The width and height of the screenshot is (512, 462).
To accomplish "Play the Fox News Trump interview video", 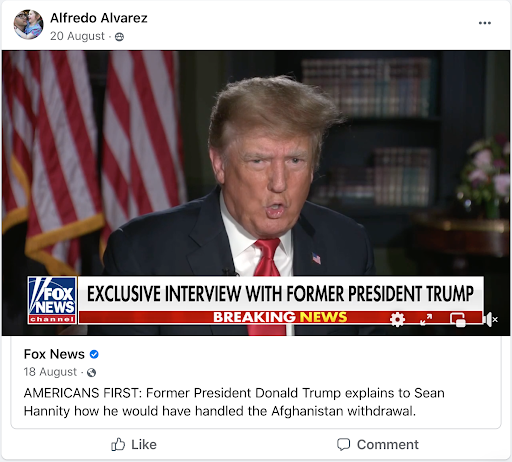I will (256, 193).
